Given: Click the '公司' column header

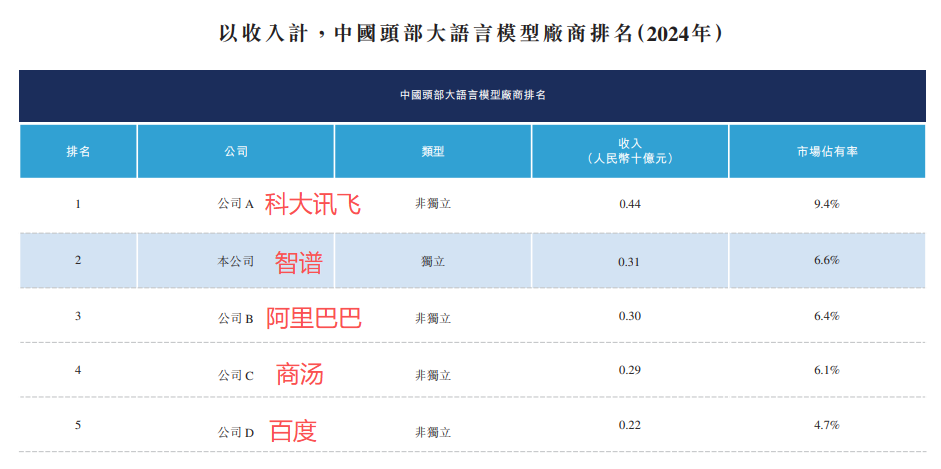Looking at the screenshot, I should point(236,152).
